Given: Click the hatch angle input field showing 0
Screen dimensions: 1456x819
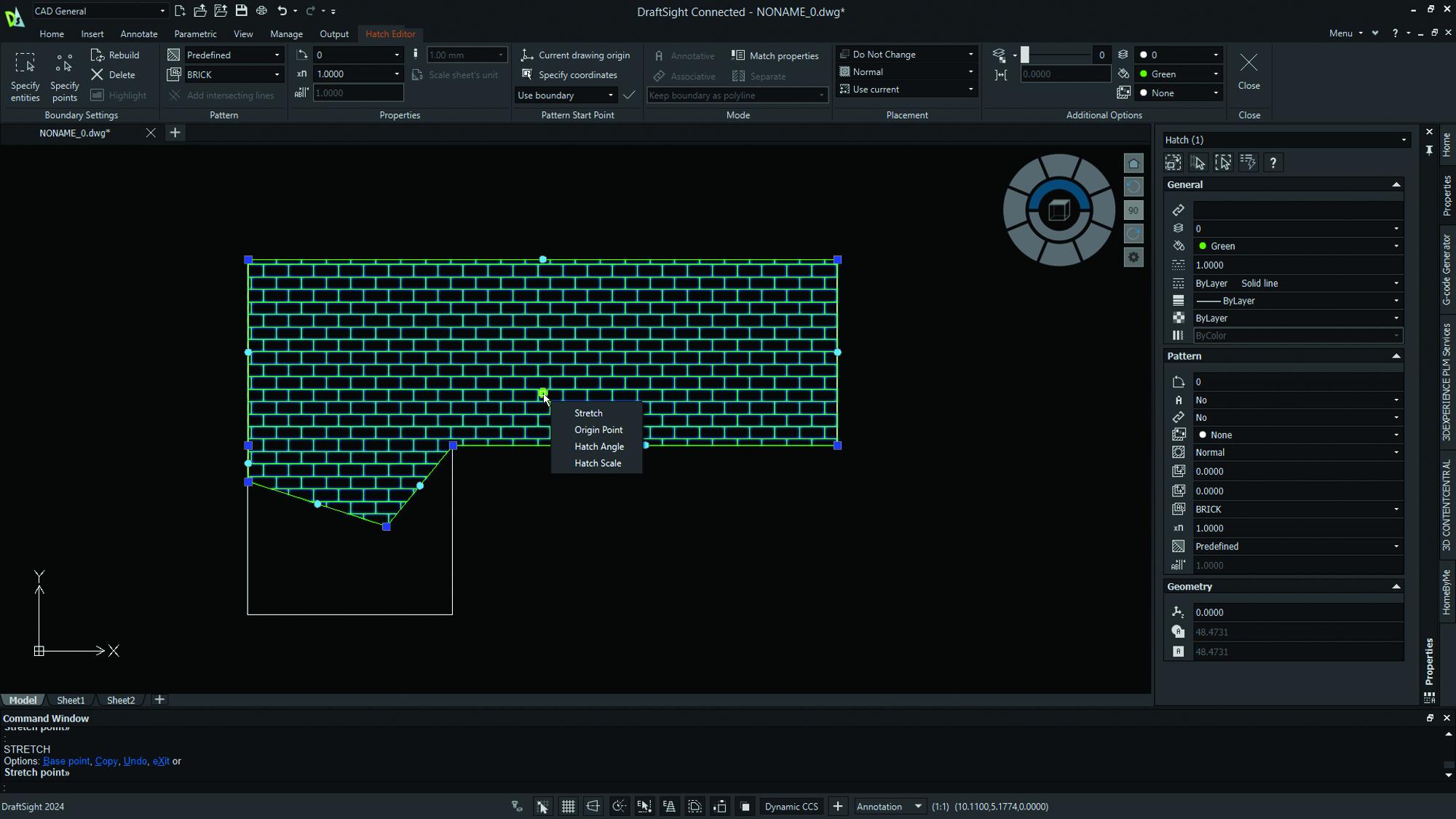Looking at the screenshot, I should [x=357, y=55].
